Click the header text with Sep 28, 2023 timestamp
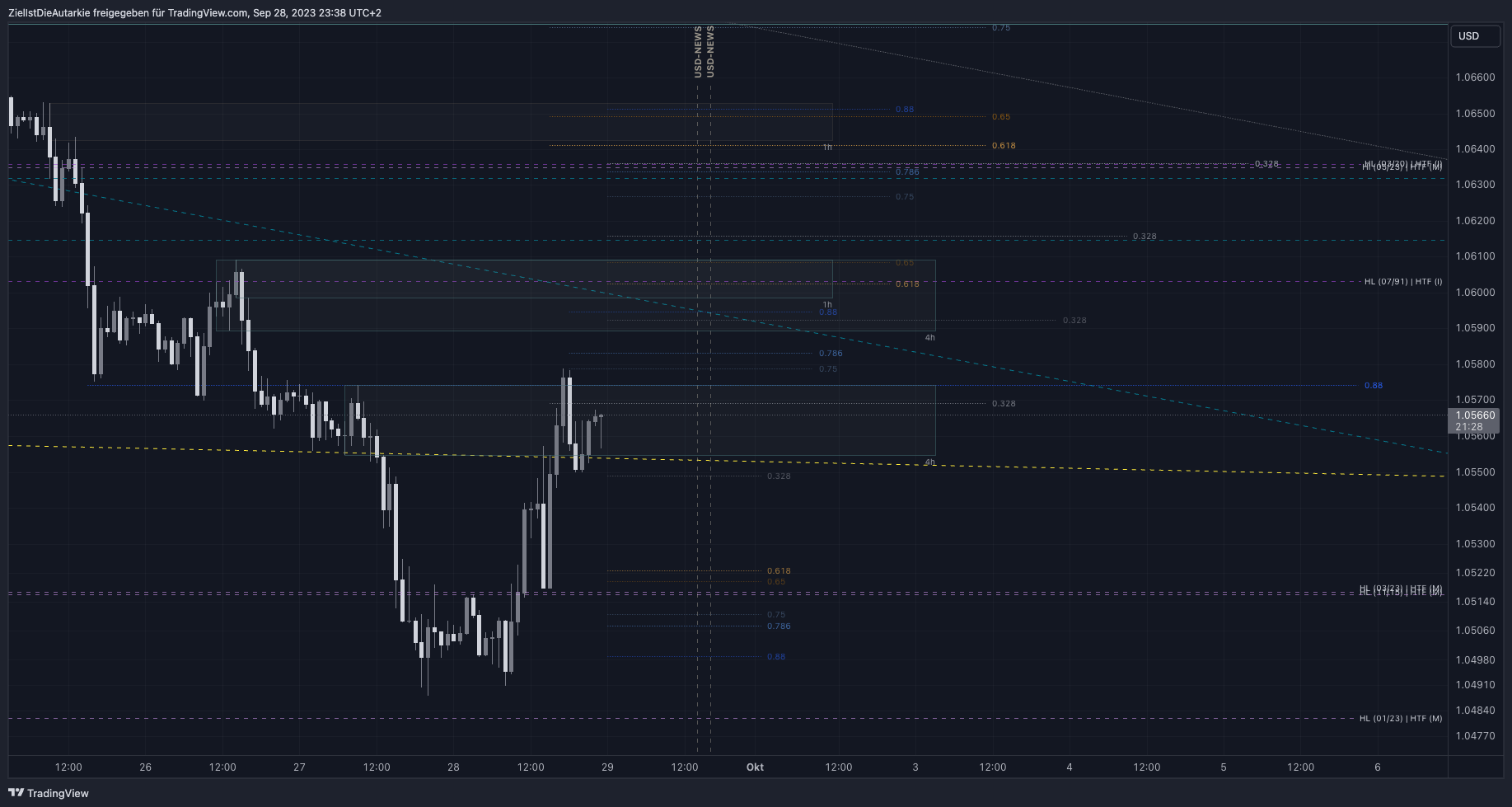The image size is (1512, 807). pyautogui.click(x=194, y=12)
